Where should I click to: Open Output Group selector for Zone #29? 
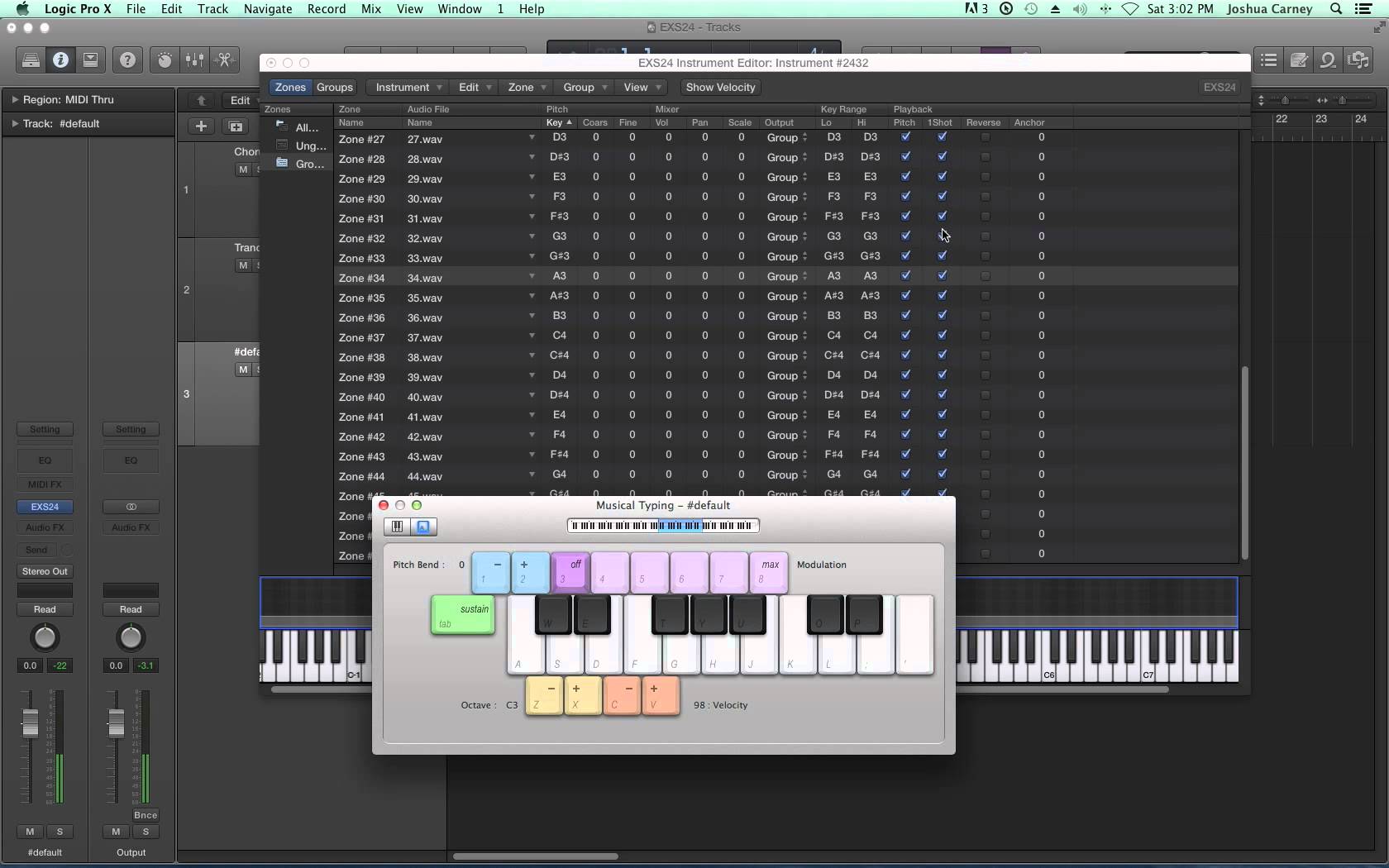(x=786, y=178)
